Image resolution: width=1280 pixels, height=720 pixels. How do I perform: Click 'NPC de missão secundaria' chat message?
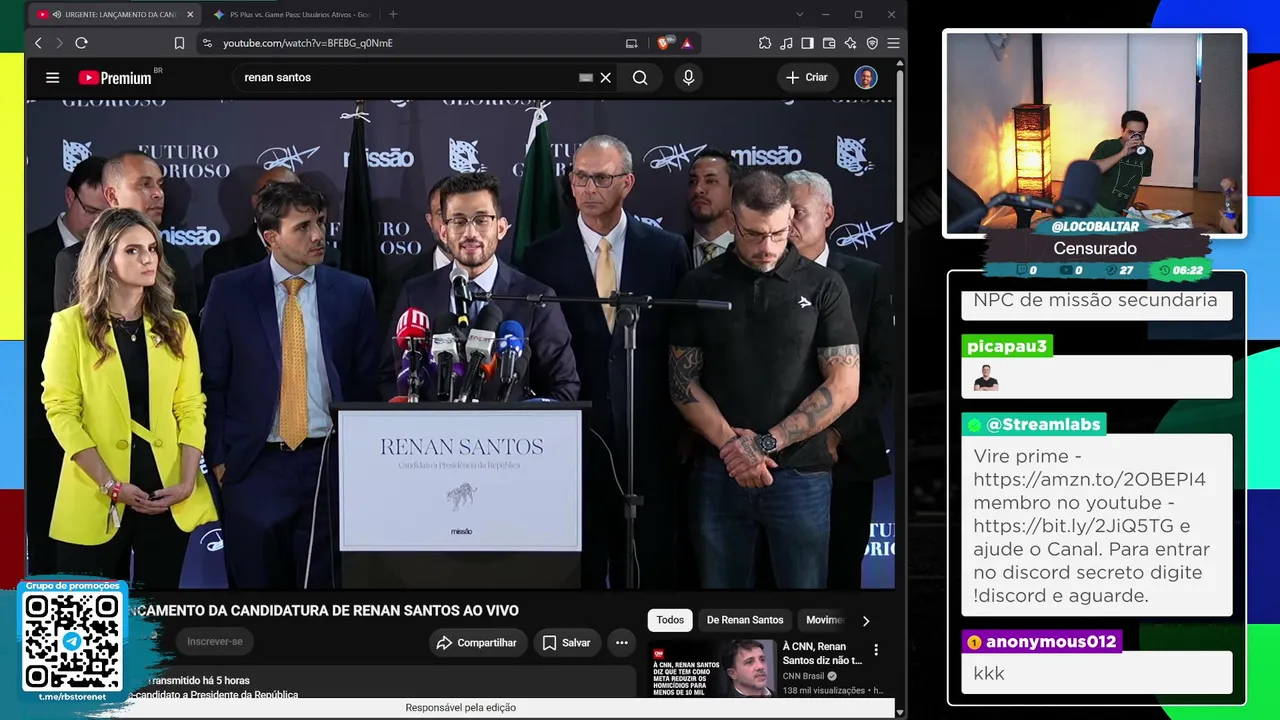[1095, 300]
